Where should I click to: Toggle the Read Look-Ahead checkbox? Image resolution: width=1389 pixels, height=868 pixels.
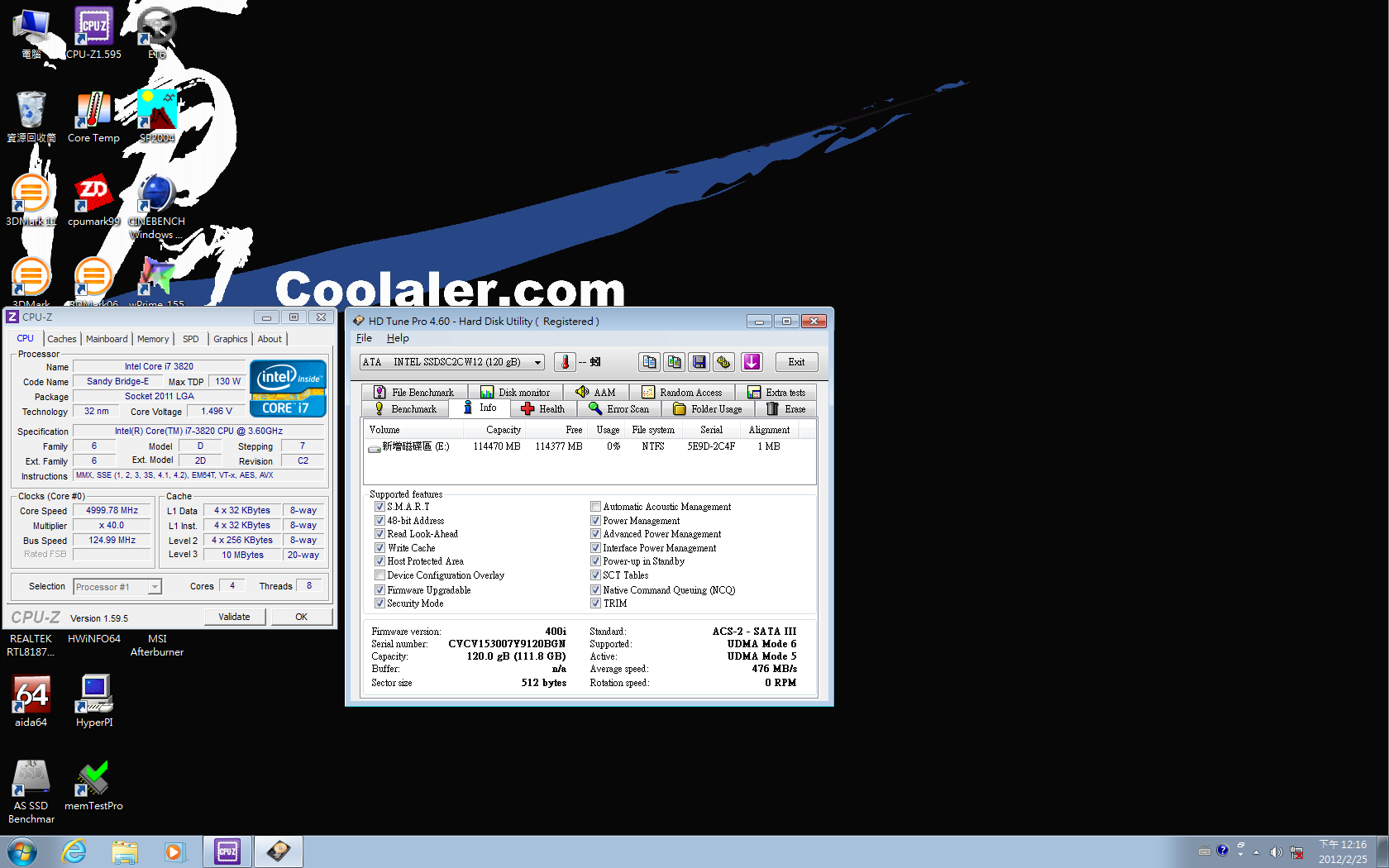coord(379,534)
